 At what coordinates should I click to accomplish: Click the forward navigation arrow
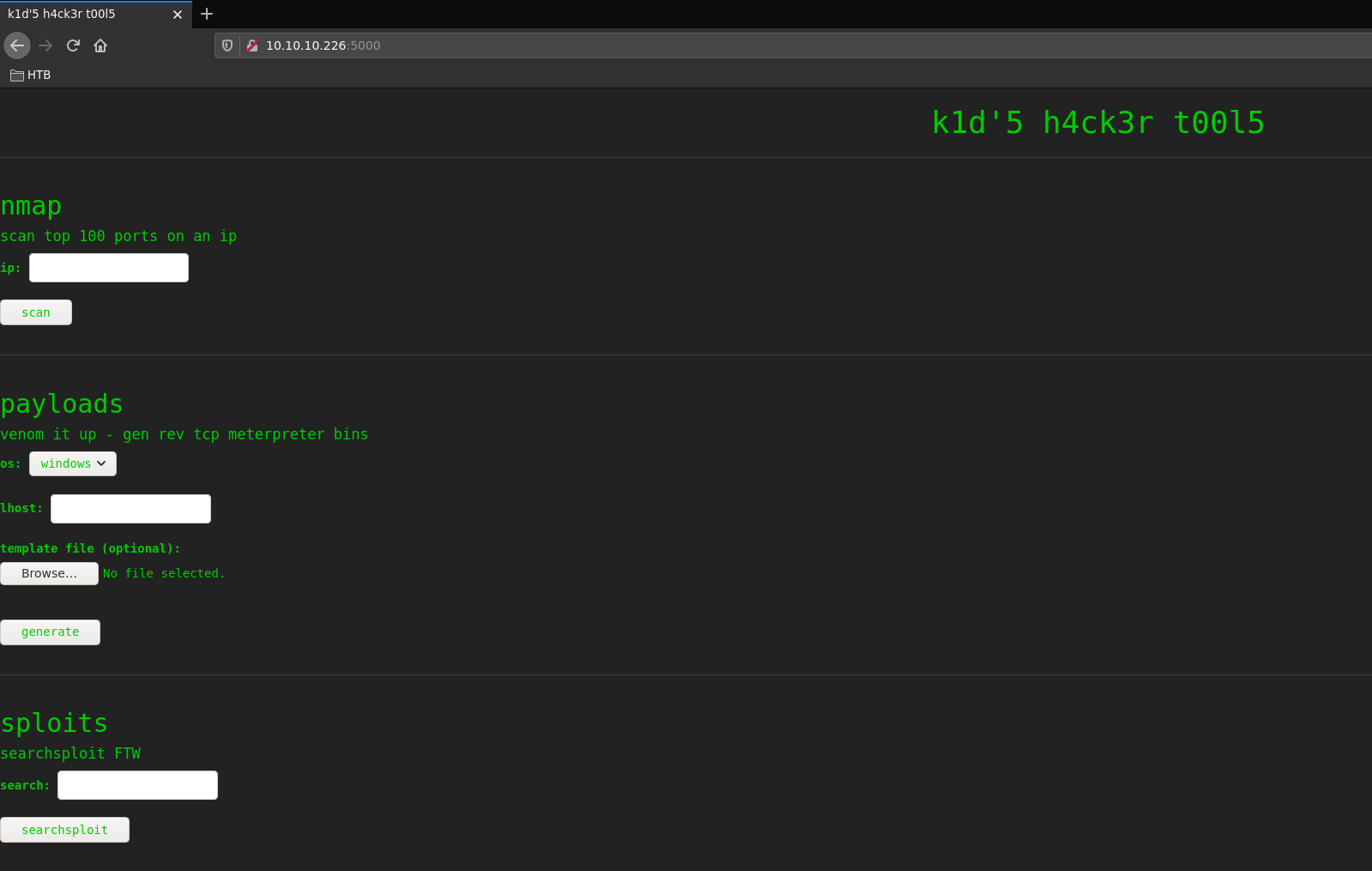[45, 45]
